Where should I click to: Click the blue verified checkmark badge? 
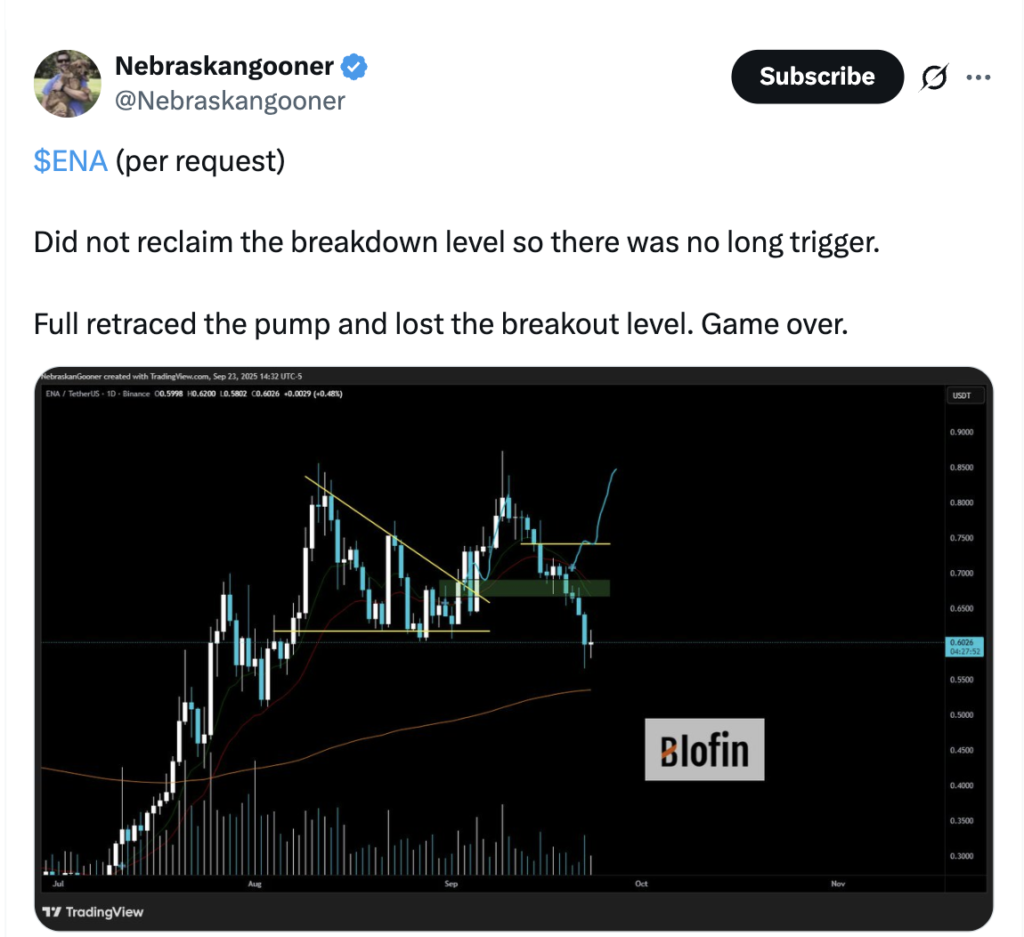355,67
